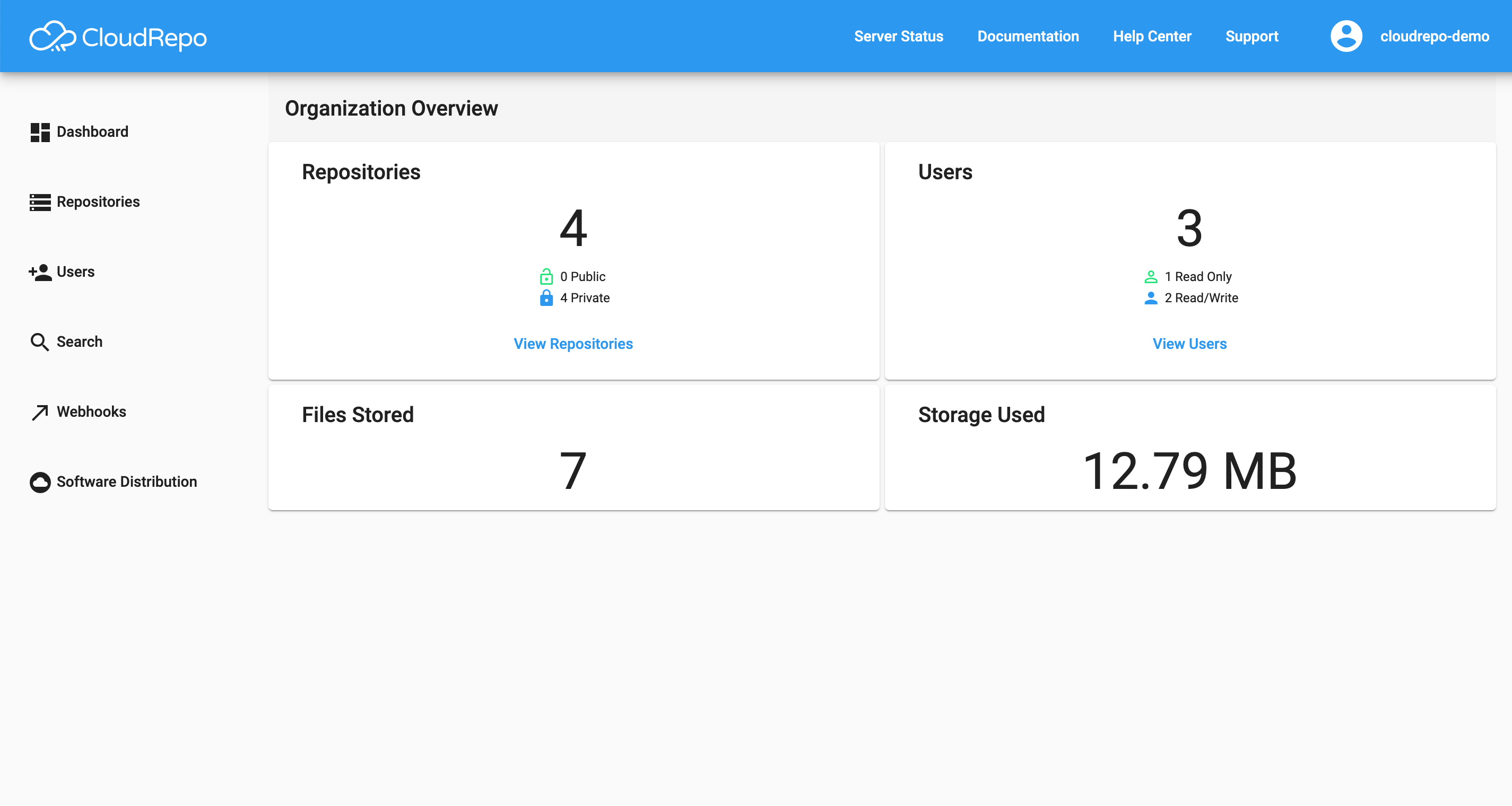Click the Repositories storage icon in sidebar
This screenshot has height=806, width=1512.
[x=40, y=202]
